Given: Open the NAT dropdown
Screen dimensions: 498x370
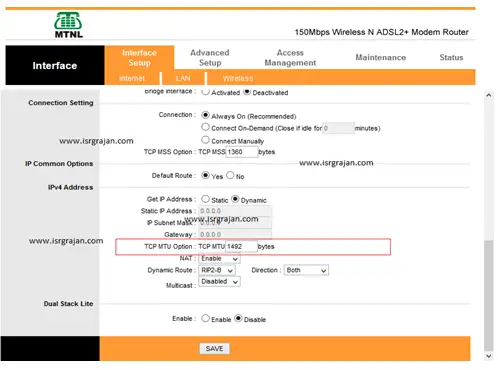Looking at the screenshot, I should 219,259.
